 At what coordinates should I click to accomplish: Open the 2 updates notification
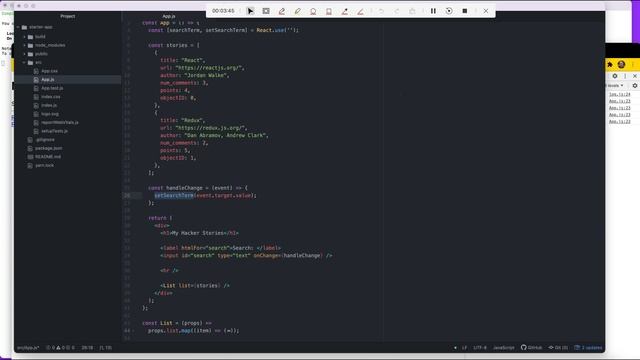pyautogui.click(x=588, y=348)
